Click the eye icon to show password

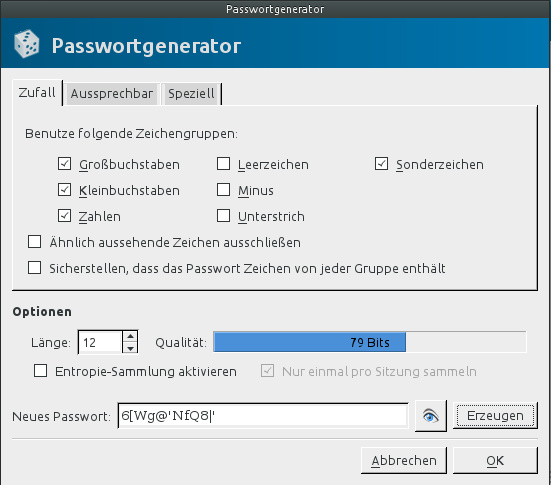pyautogui.click(x=430, y=416)
